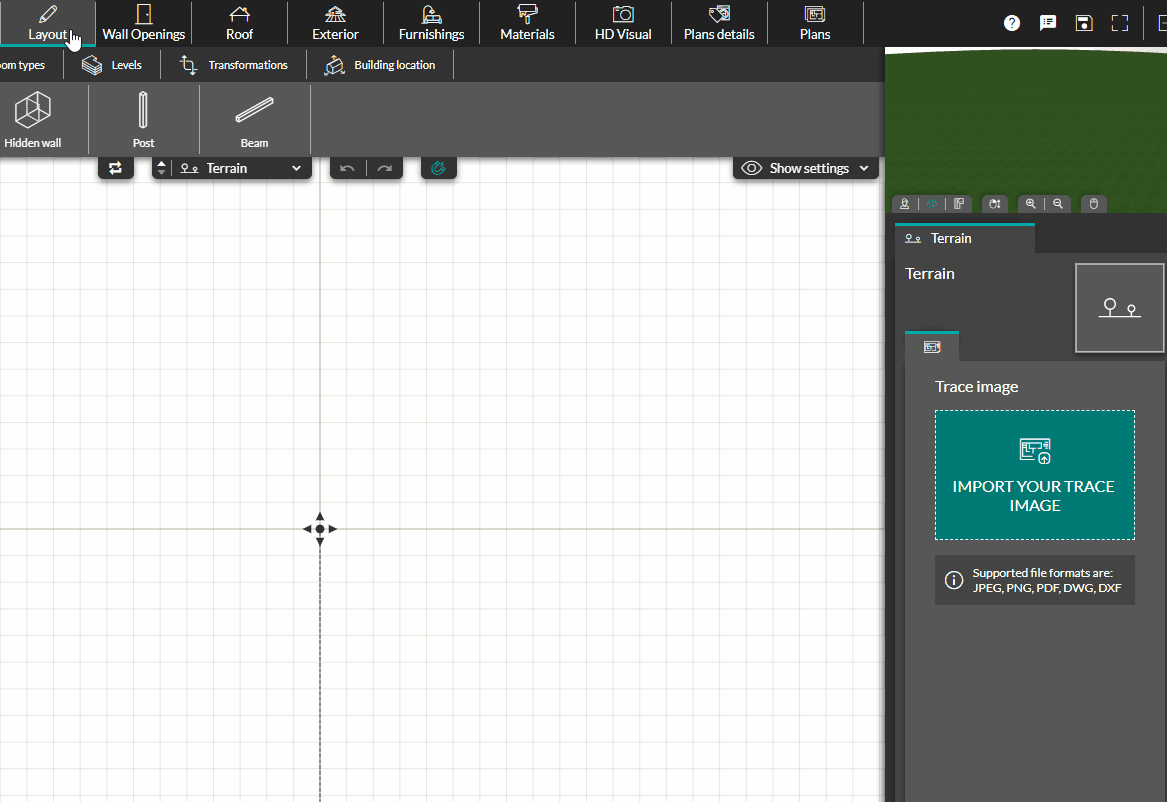Click the zoom-out magnifier in the 3D viewport
The width and height of the screenshot is (1167, 802).
pyautogui.click(x=1057, y=203)
